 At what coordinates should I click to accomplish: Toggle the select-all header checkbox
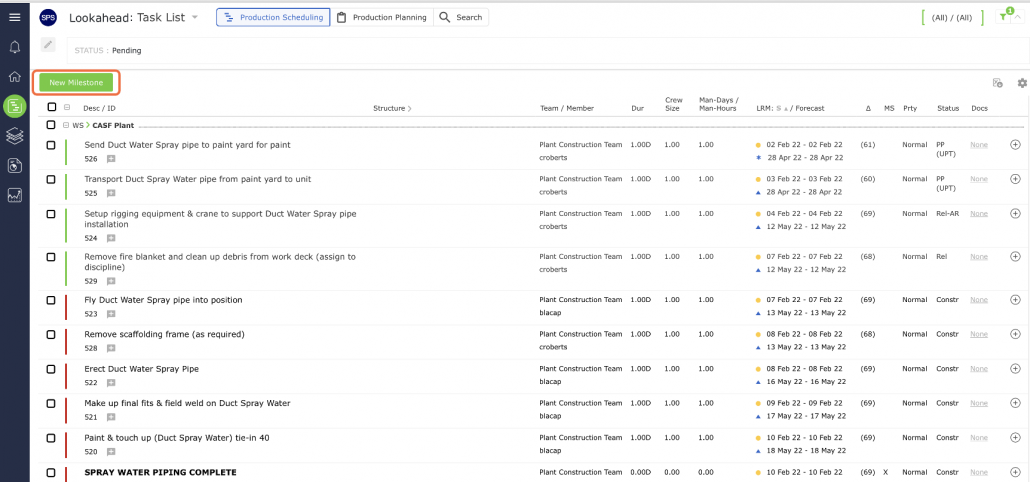(52, 107)
